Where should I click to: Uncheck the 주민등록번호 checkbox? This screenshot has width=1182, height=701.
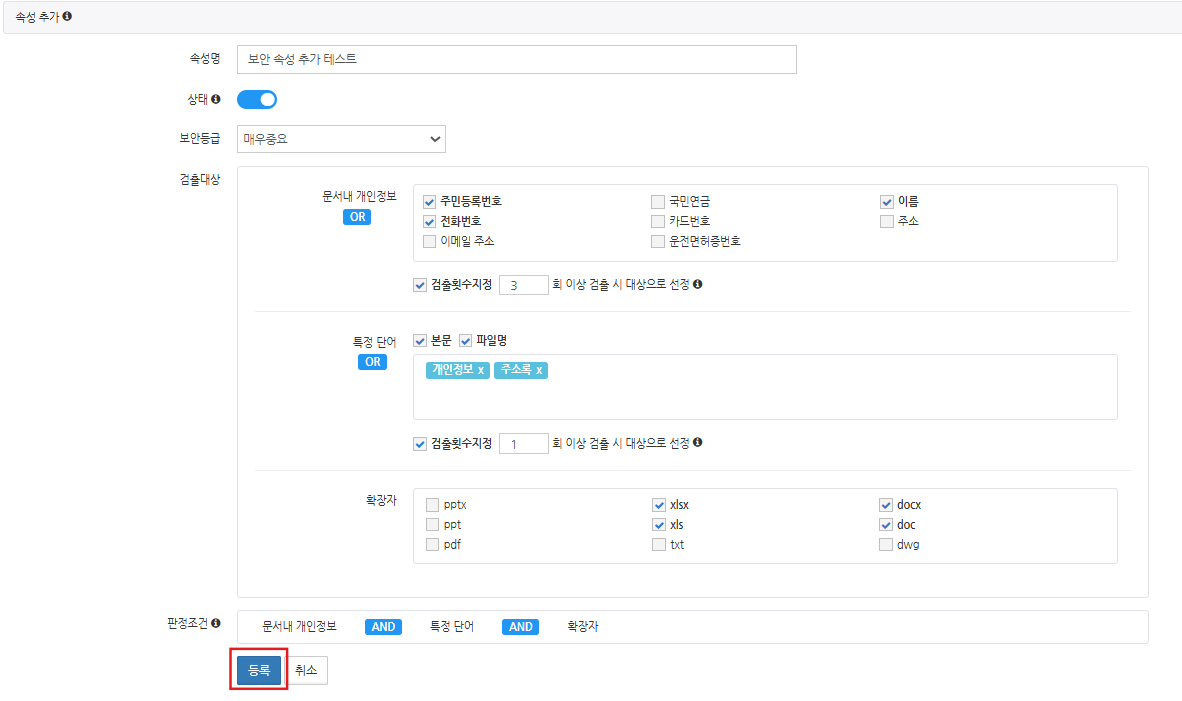tap(430, 201)
